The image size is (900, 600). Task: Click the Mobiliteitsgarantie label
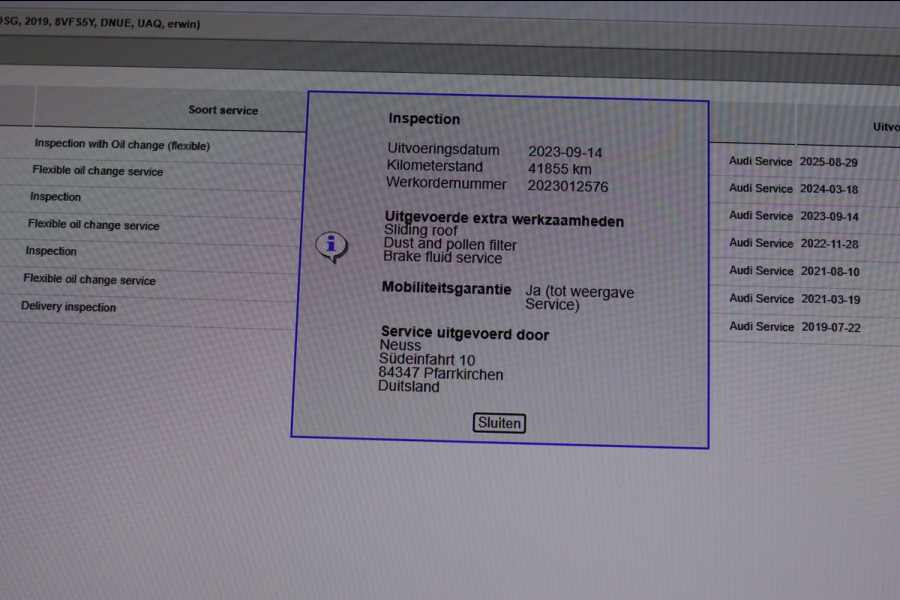coord(447,288)
